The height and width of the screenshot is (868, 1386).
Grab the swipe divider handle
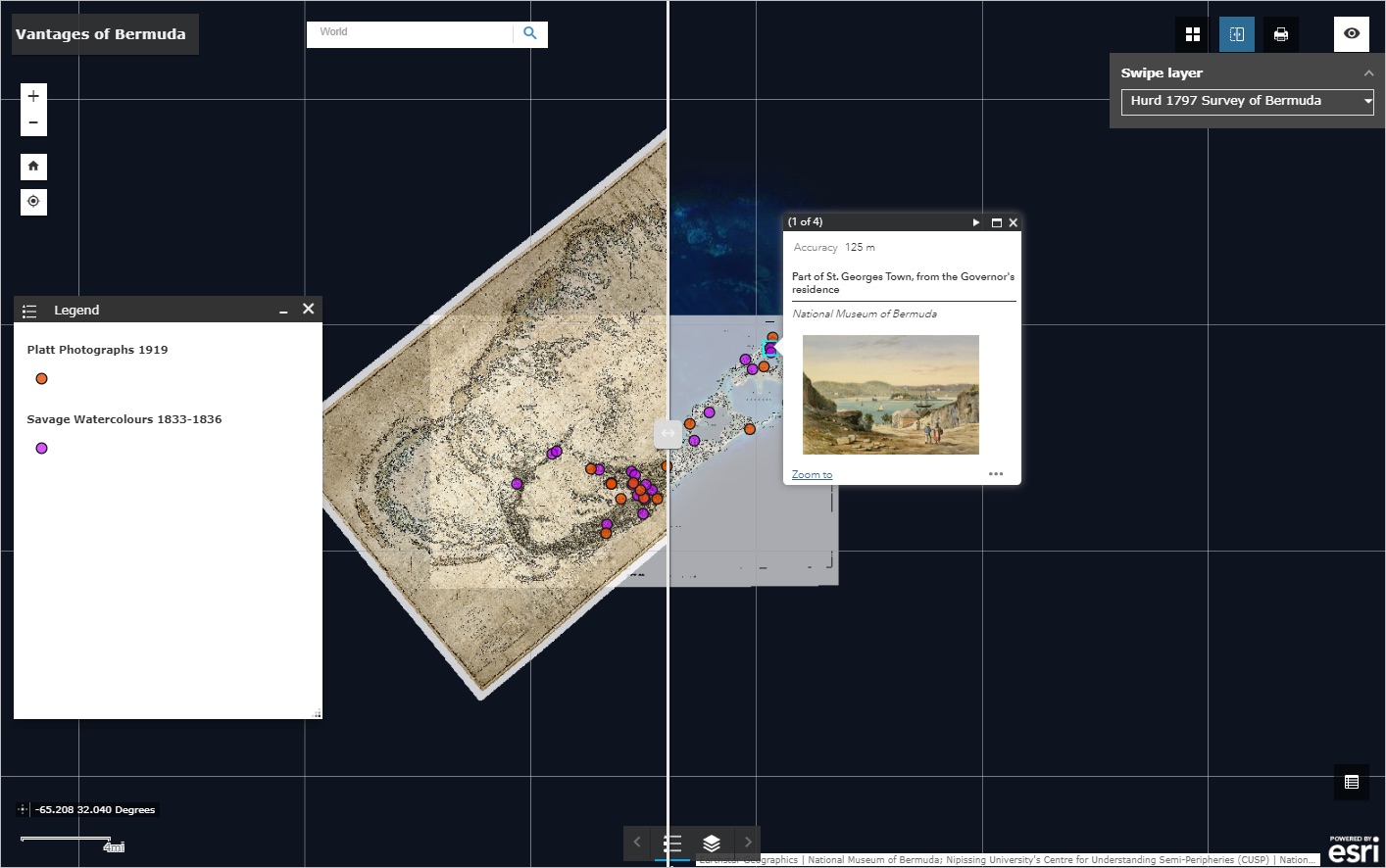tap(668, 433)
